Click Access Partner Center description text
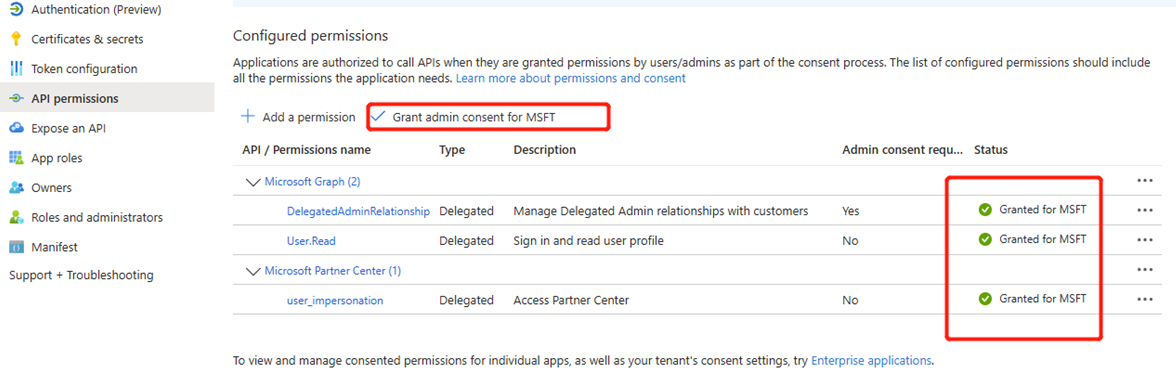The height and width of the screenshot is (379, 1176). [x=572, y=300]
